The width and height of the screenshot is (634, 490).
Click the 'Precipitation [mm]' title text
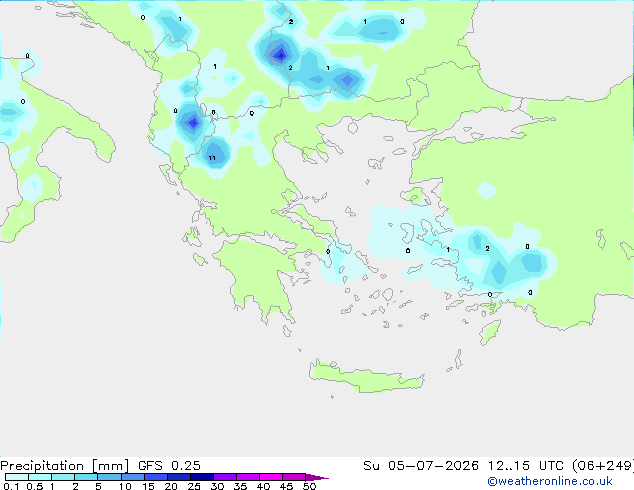pos(65,466)
